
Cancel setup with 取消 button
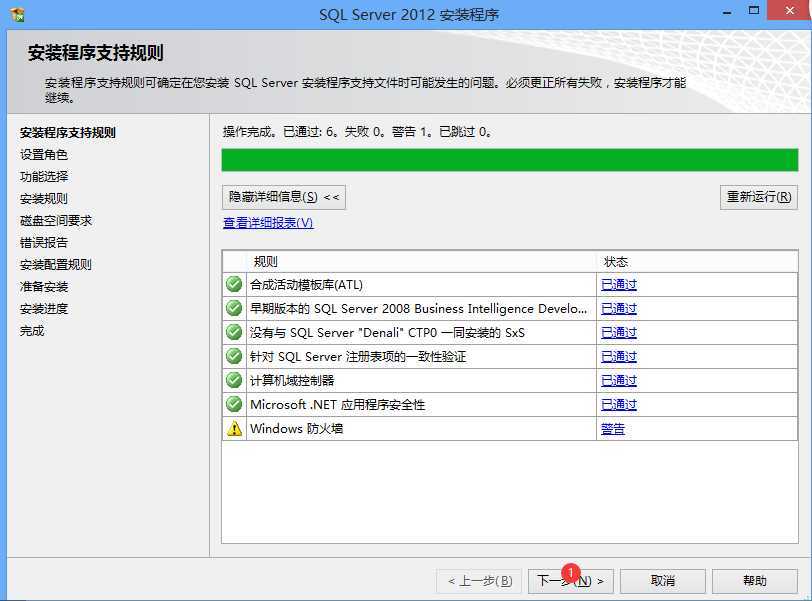(x=663, y=581)
